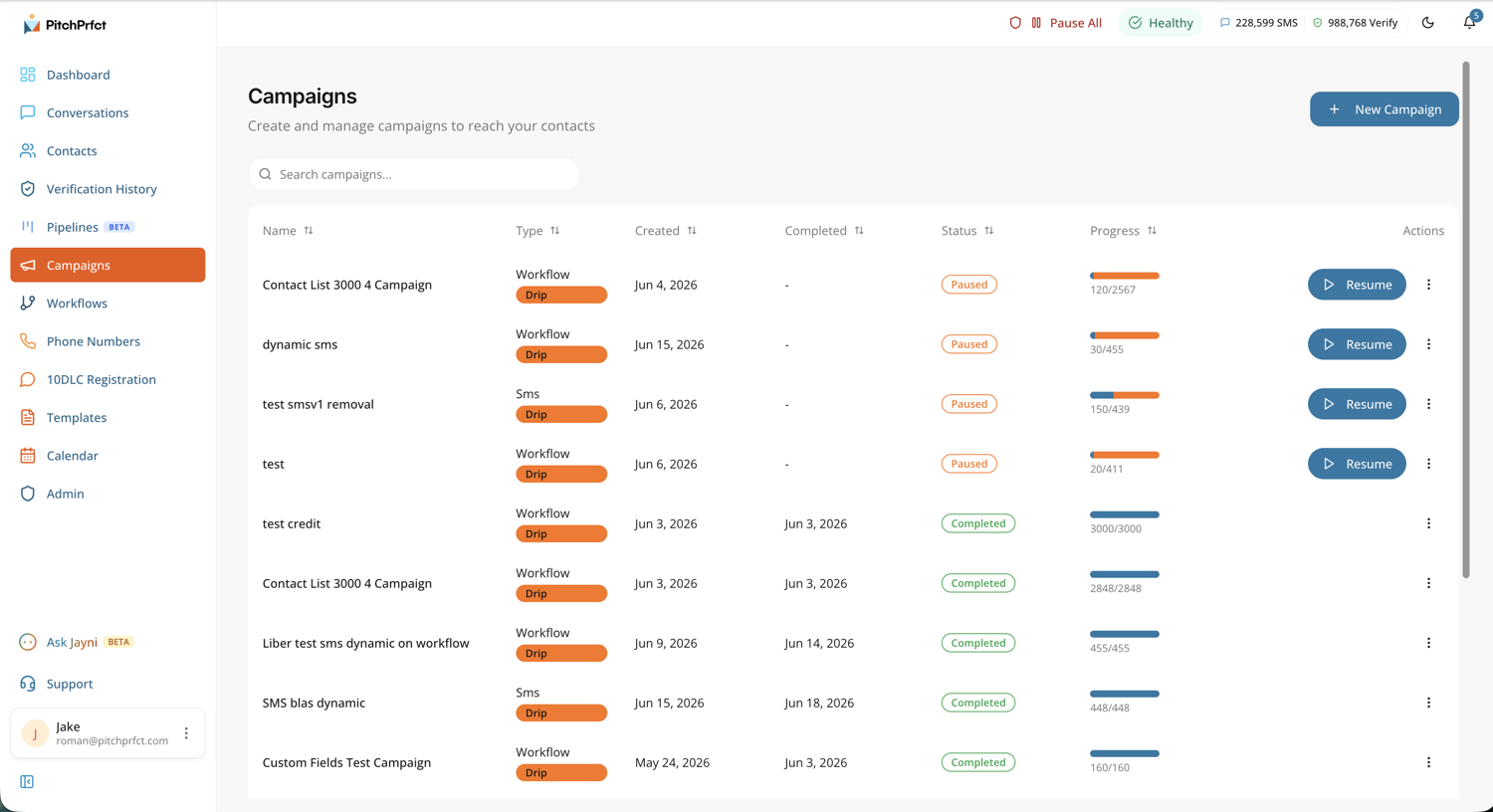Sort campaigns by Type column
The height and width of the screenshot is (812, 1493).
[x=537, y=231]
